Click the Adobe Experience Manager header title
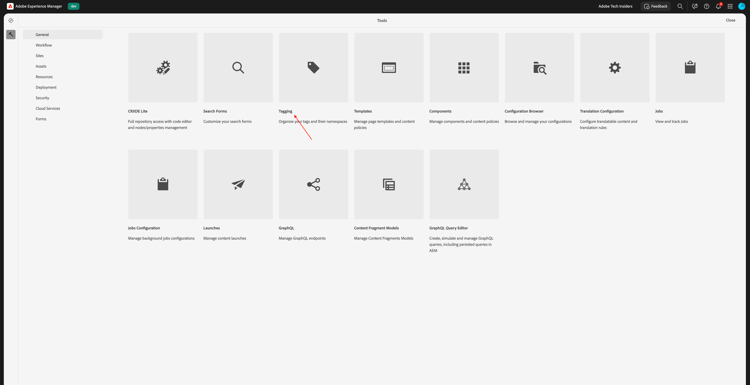The image size is (750, 385). point(39,6)
